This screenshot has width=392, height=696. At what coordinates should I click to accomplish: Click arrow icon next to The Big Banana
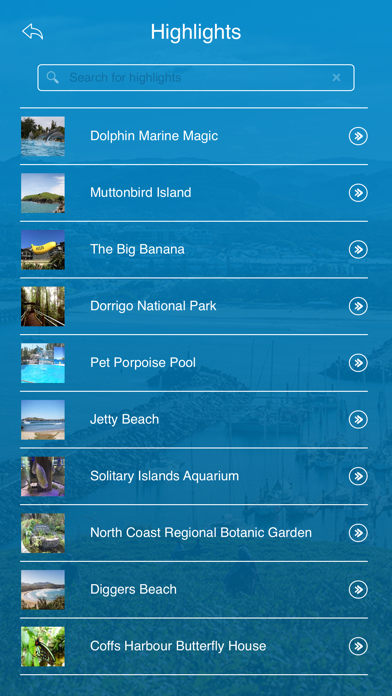[x=358, y=249]
